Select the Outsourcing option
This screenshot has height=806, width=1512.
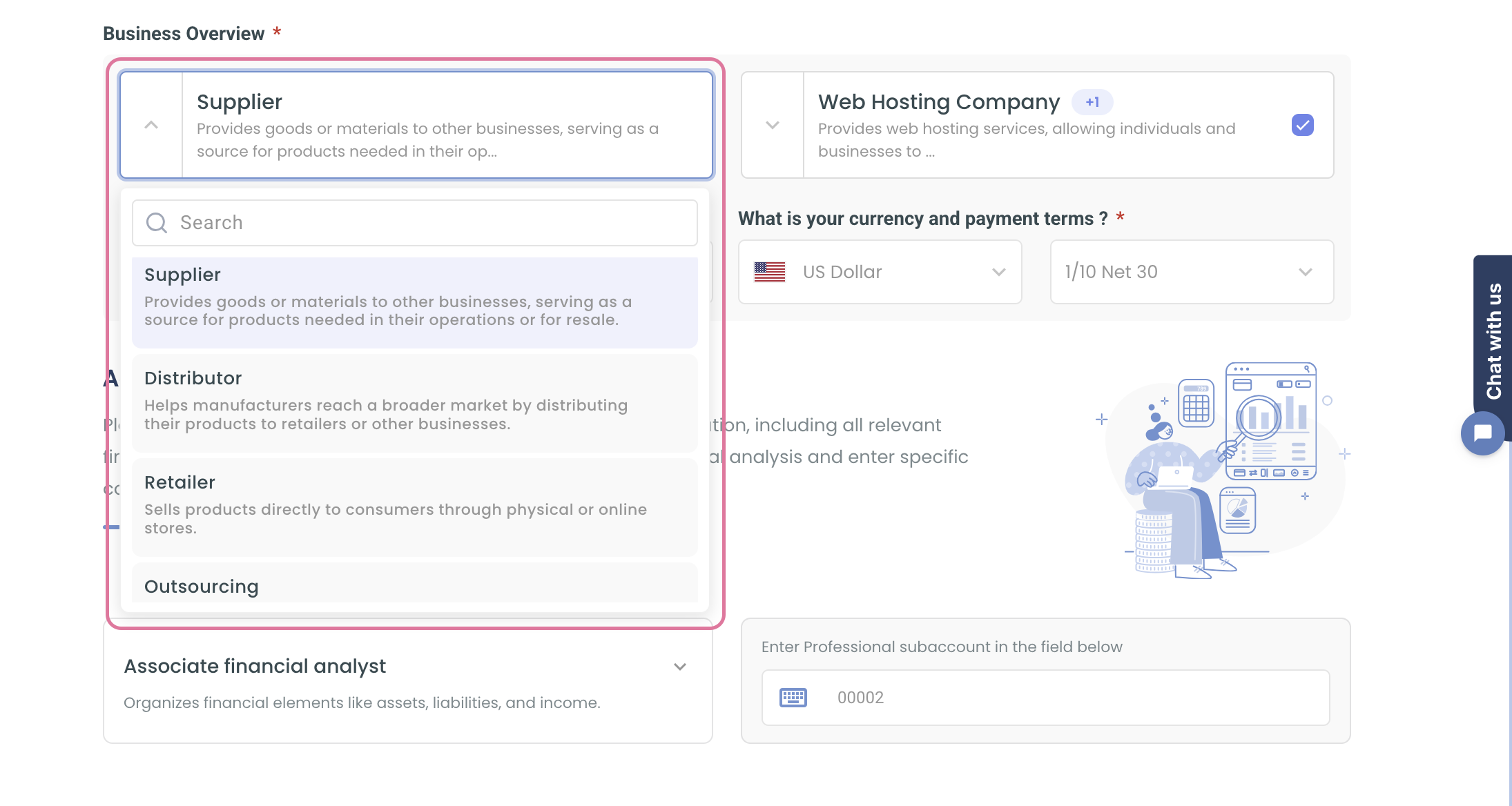tap(414, 586)
